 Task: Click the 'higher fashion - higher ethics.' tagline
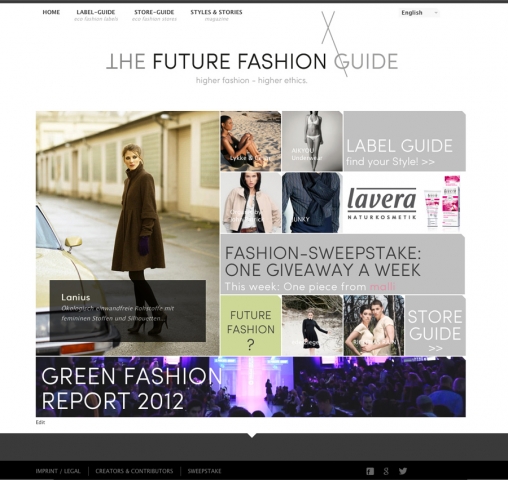coord(252,80)
